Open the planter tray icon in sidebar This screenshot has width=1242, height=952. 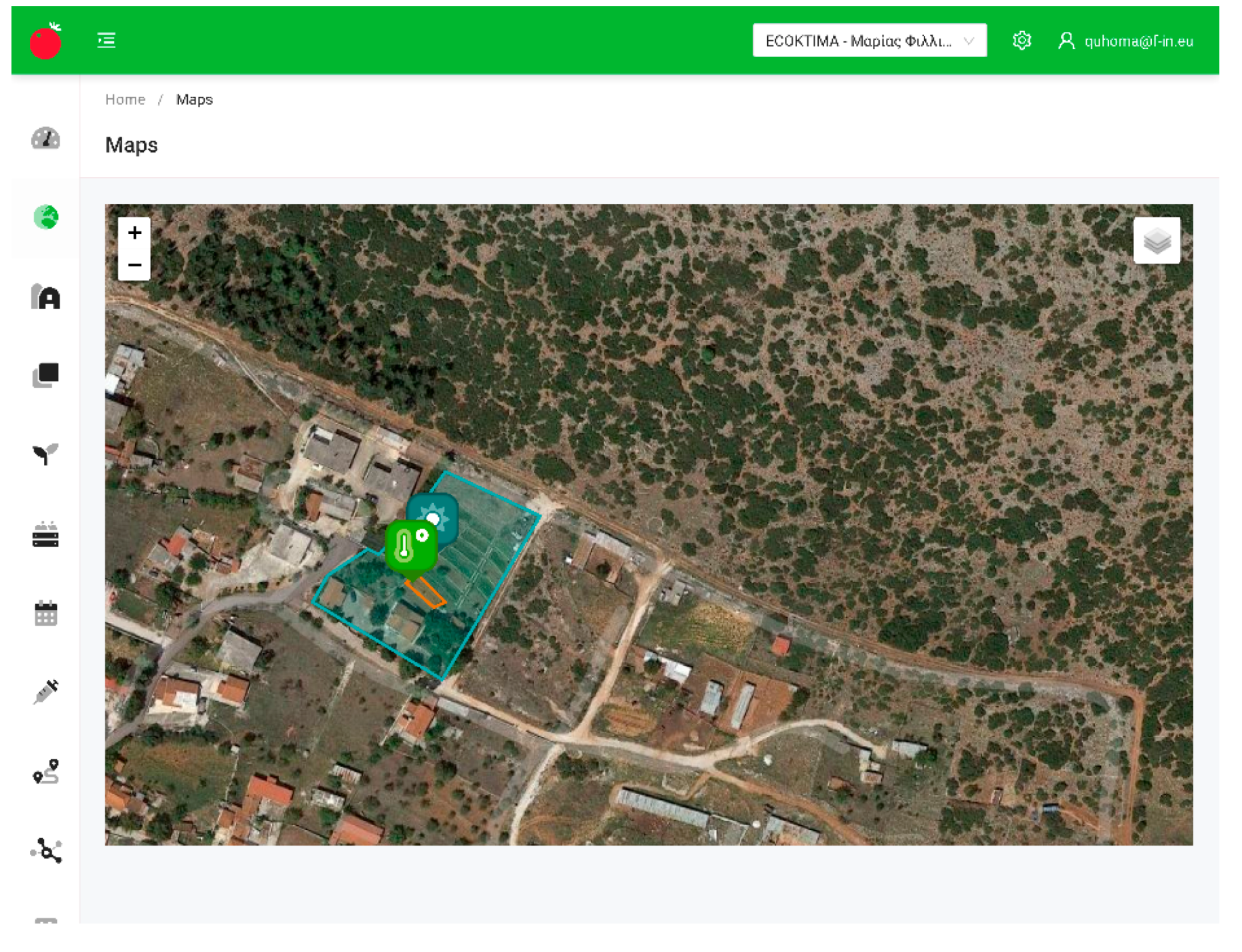click(45, 535)
